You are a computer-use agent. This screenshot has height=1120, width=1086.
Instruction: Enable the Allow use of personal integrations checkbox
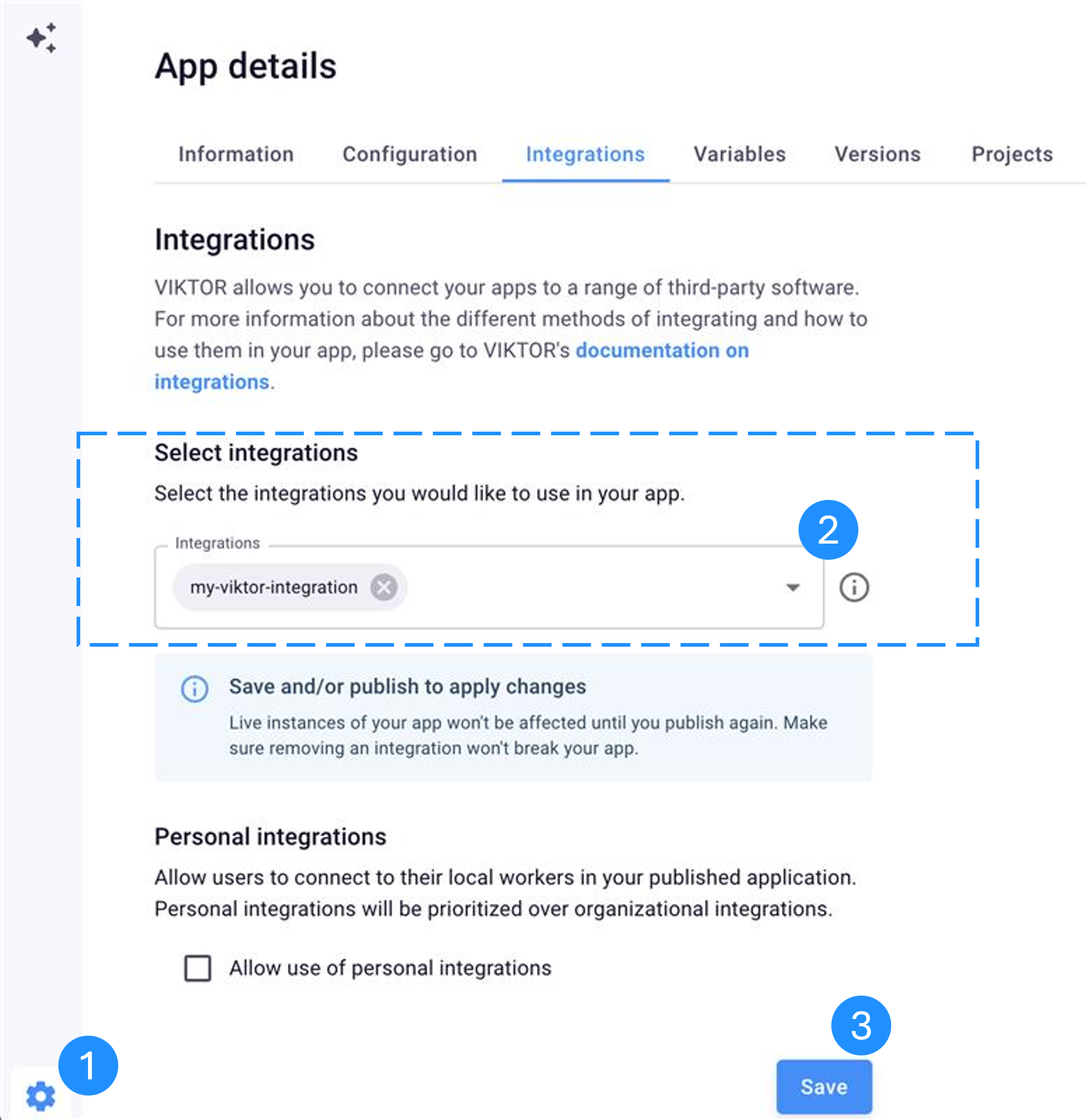197,968
